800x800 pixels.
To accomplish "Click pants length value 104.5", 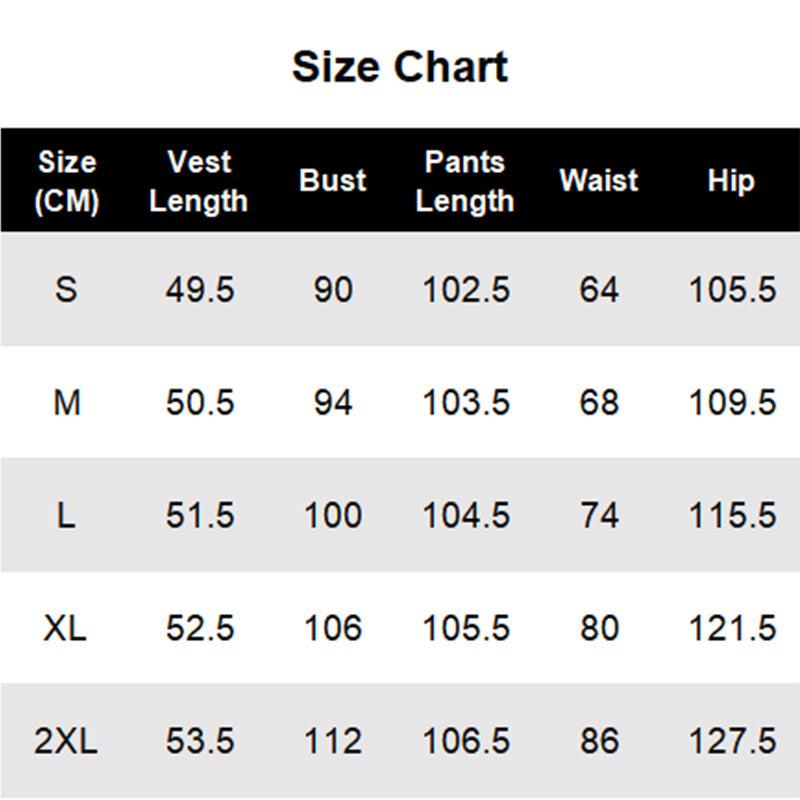I will (466, 515).
